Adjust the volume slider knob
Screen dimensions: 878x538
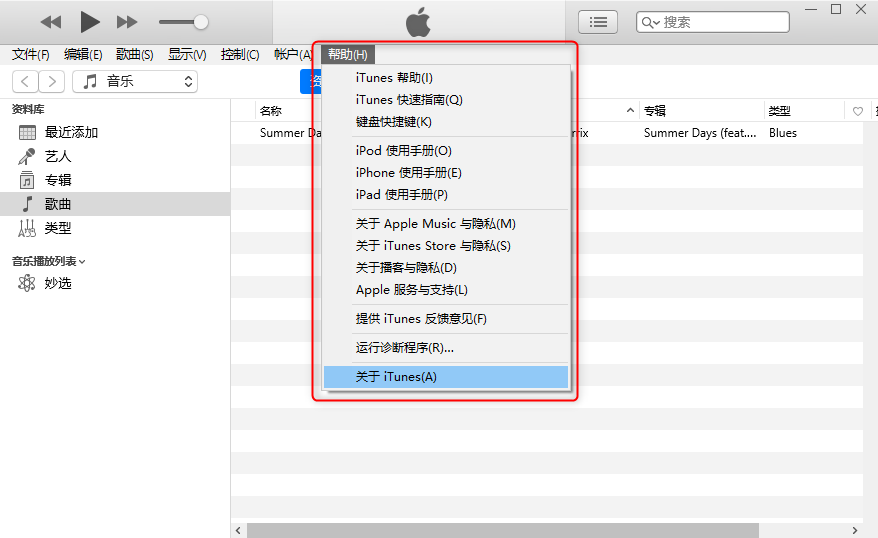click(200, 22)
